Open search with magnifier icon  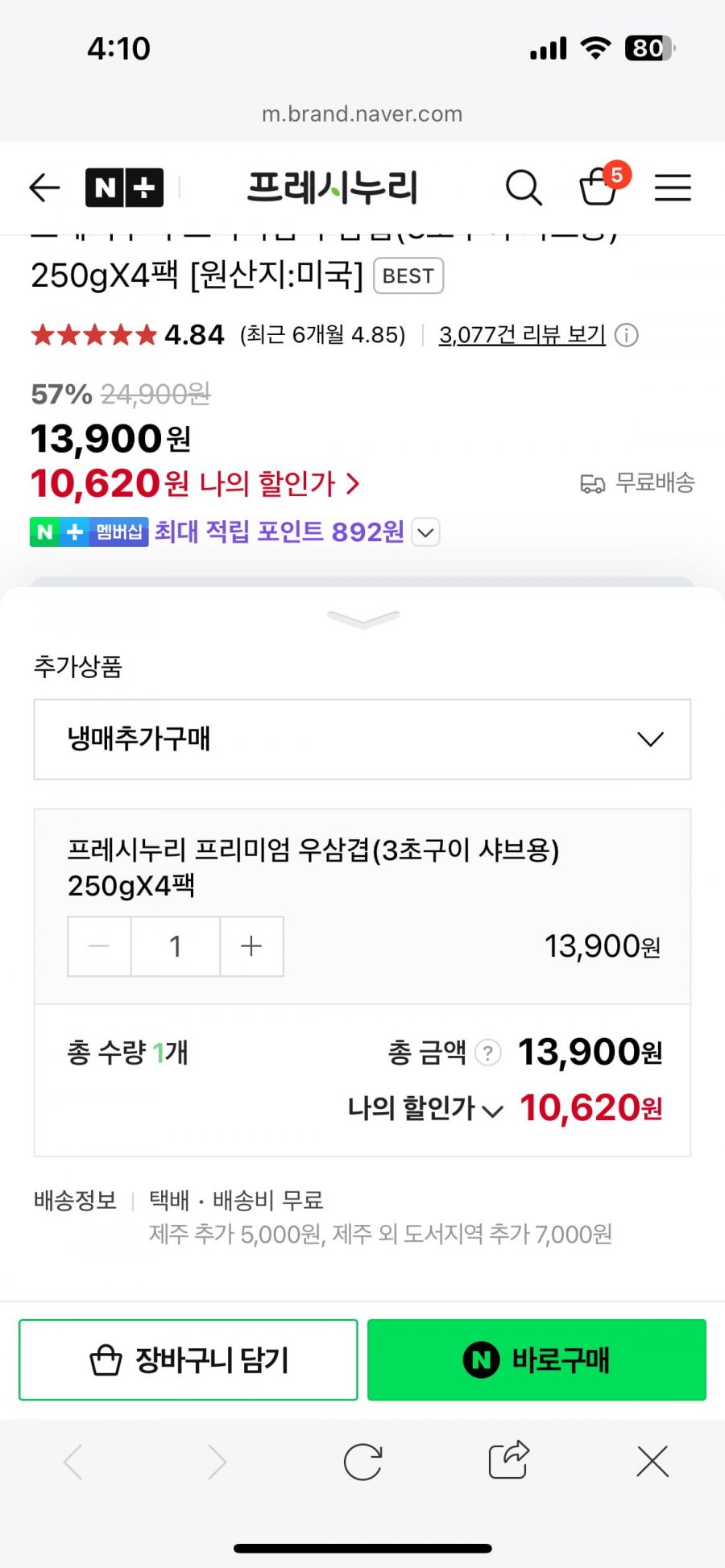click(x=524, y=188)
